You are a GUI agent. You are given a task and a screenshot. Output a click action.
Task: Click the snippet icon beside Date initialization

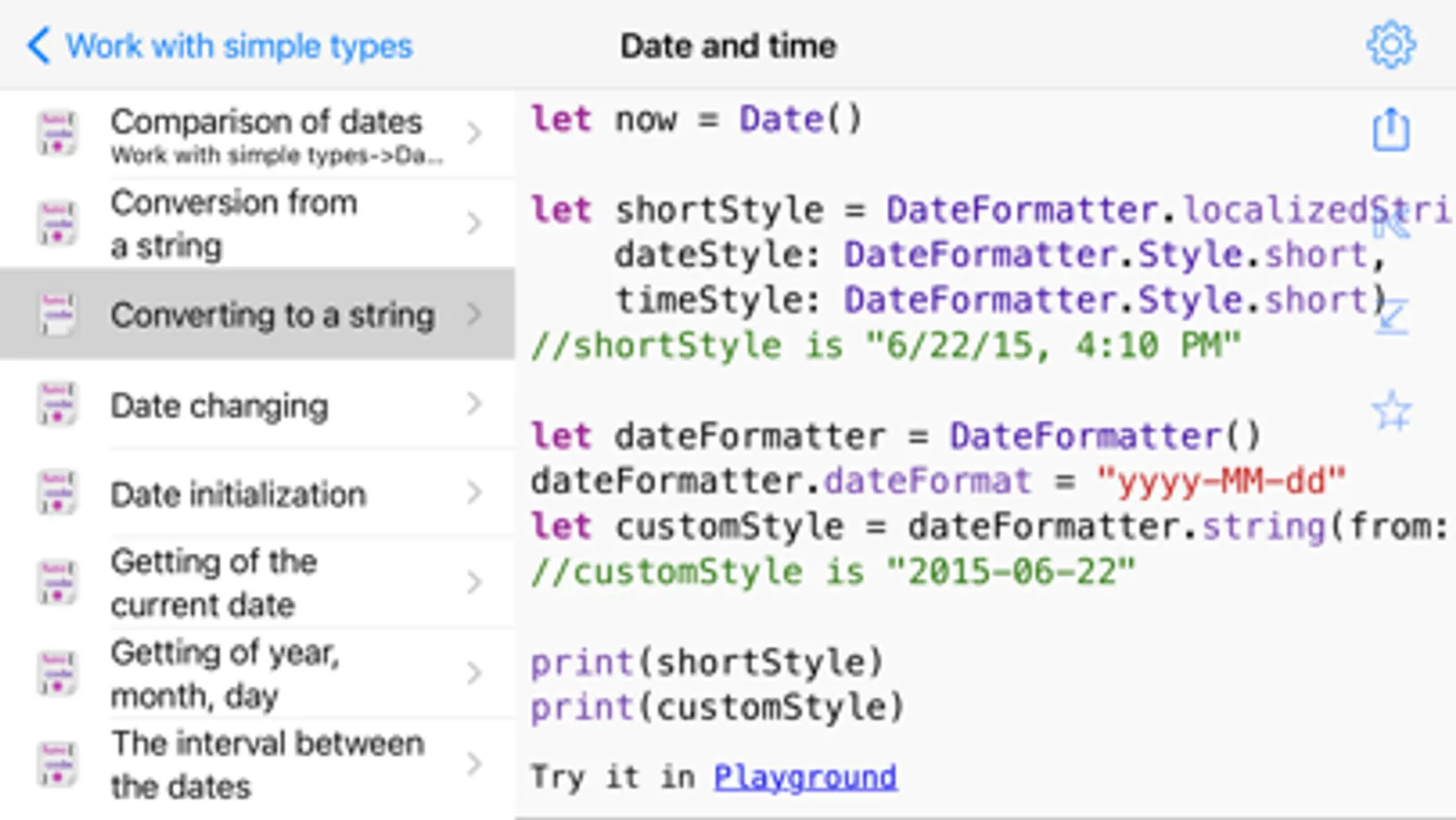(x=56, y=494)
